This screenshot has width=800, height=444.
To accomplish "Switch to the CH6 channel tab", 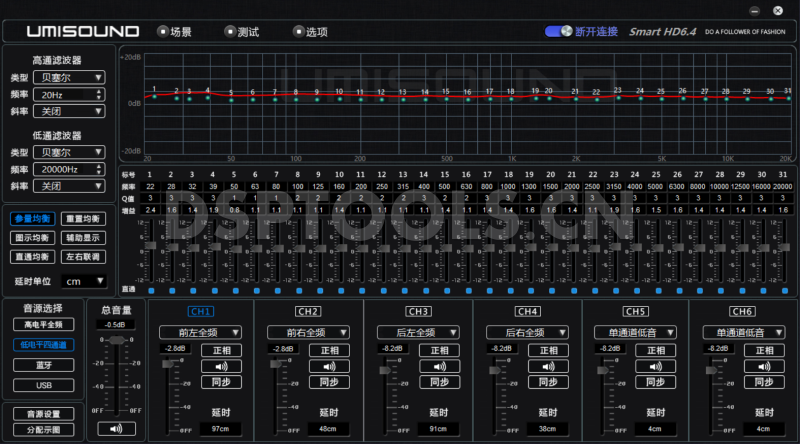I will 742,311.
